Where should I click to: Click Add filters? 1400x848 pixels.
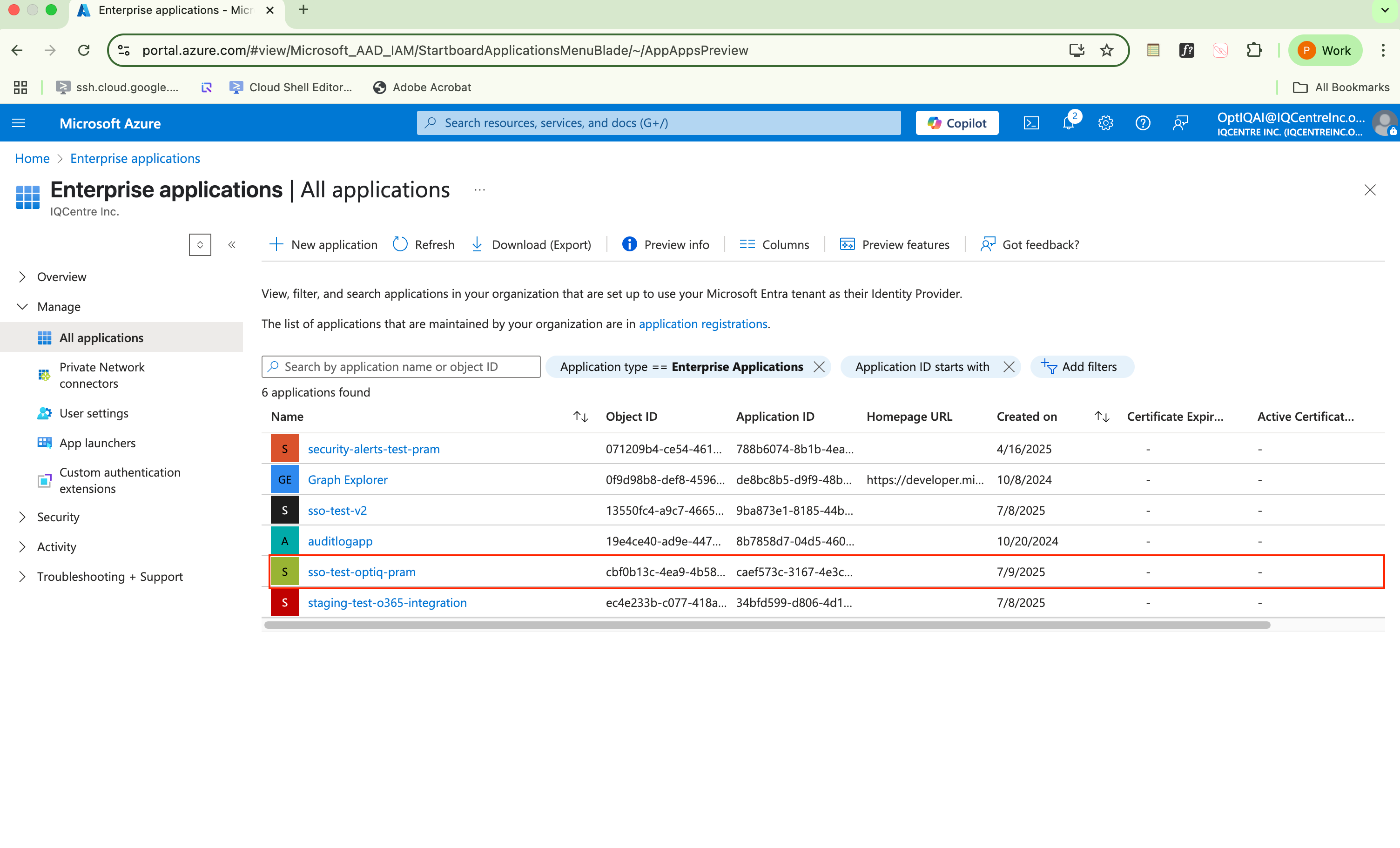coord(1082,367)
